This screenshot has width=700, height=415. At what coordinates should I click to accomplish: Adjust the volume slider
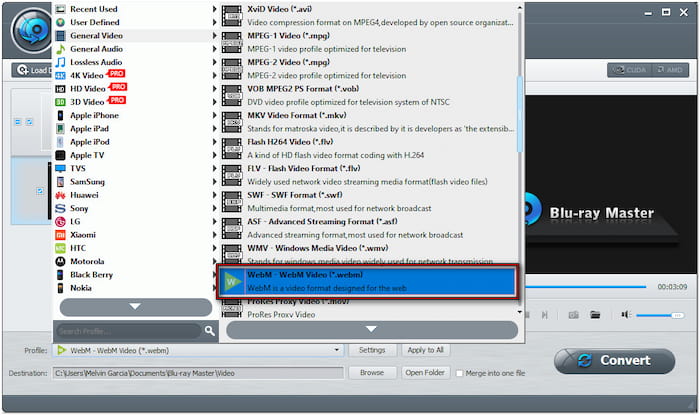coord(660,315)
